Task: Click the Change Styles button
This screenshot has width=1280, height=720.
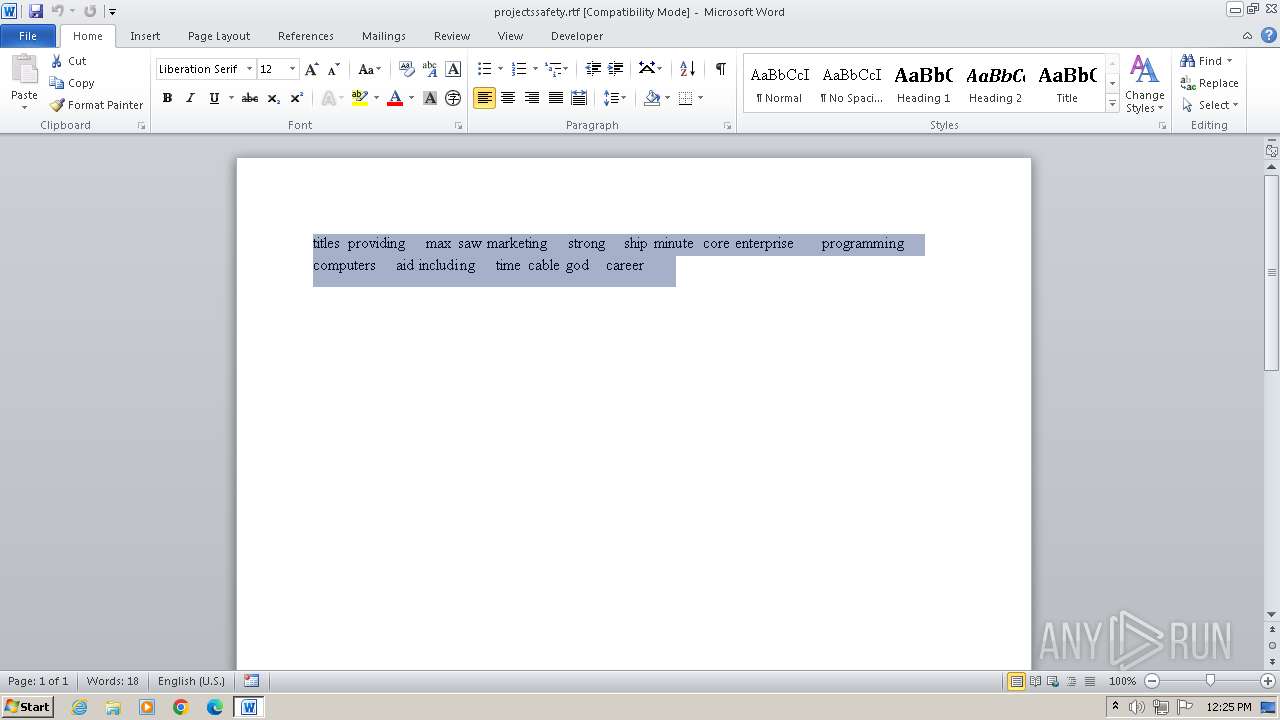Action: click(1145, 84)
